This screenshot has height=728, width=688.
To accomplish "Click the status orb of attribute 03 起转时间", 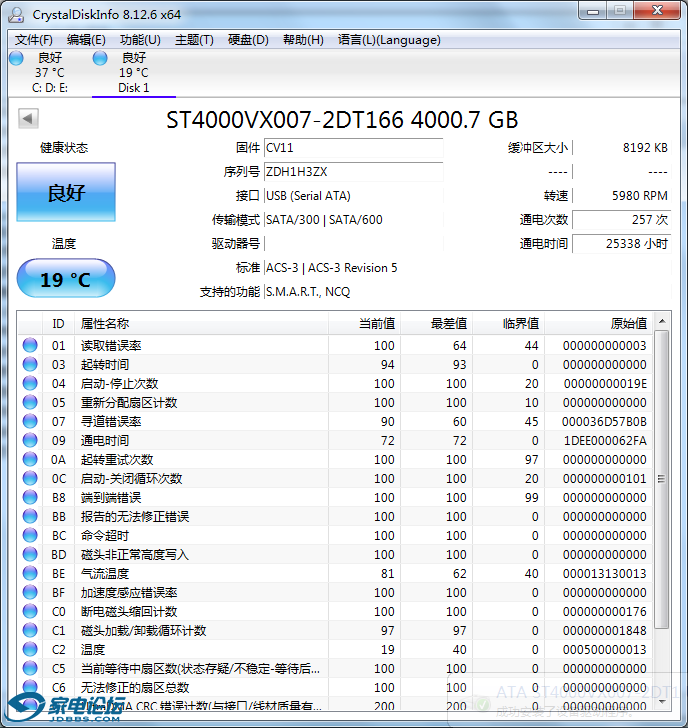I will pos(30,364).
